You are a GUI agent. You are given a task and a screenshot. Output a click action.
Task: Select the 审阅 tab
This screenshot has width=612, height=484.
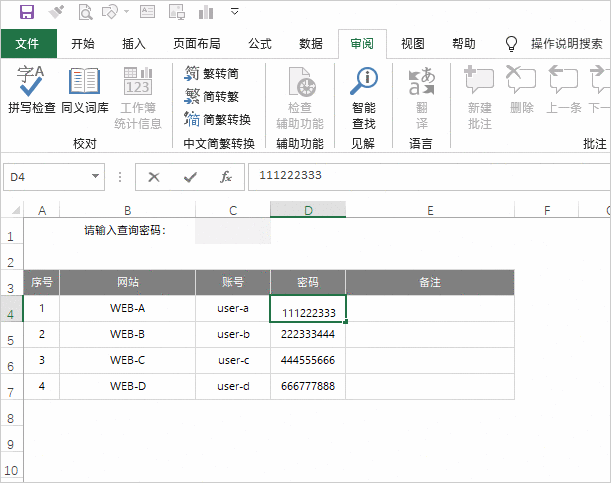(362, 43)
